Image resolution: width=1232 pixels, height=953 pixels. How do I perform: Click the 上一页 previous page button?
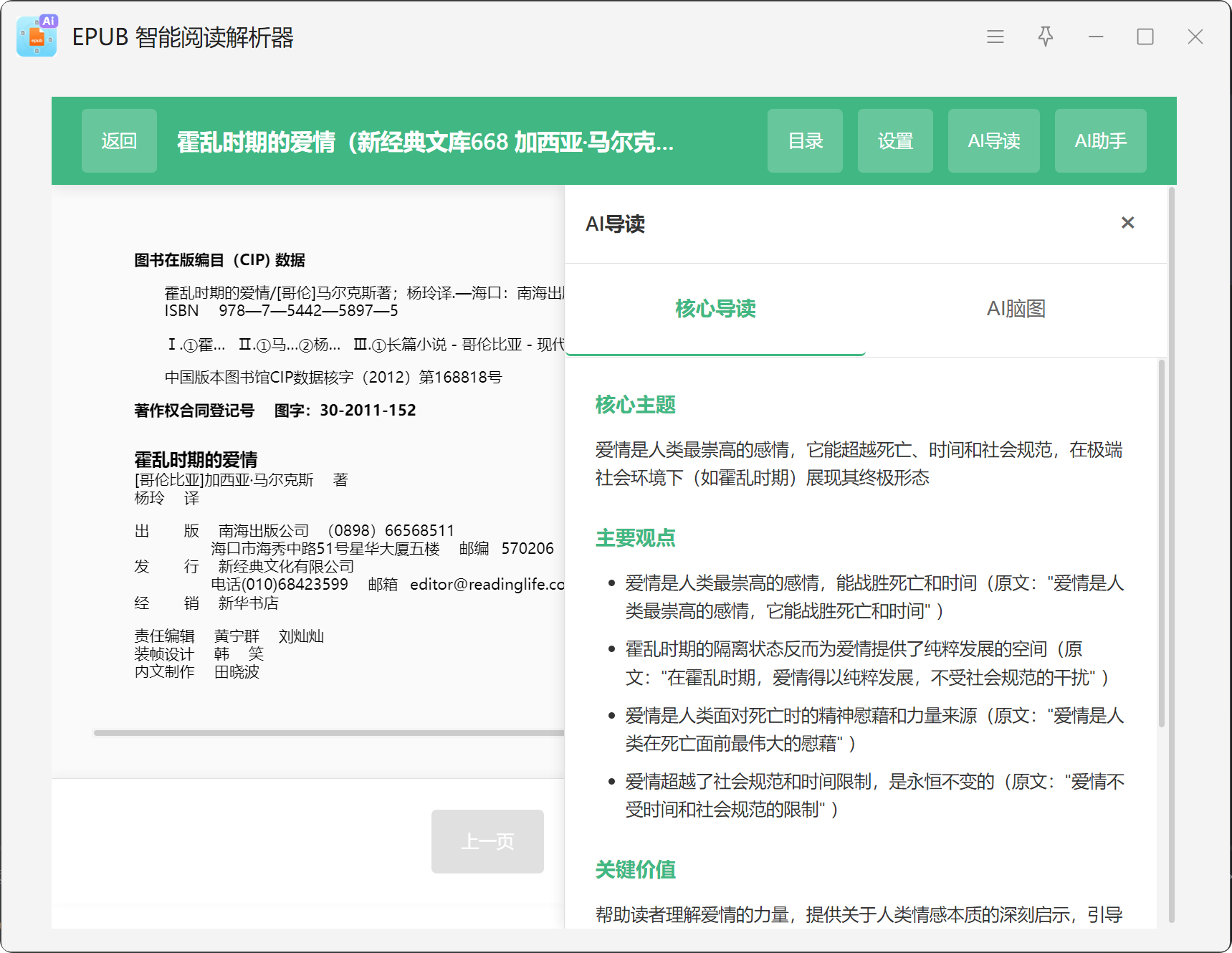click(487, 841)
